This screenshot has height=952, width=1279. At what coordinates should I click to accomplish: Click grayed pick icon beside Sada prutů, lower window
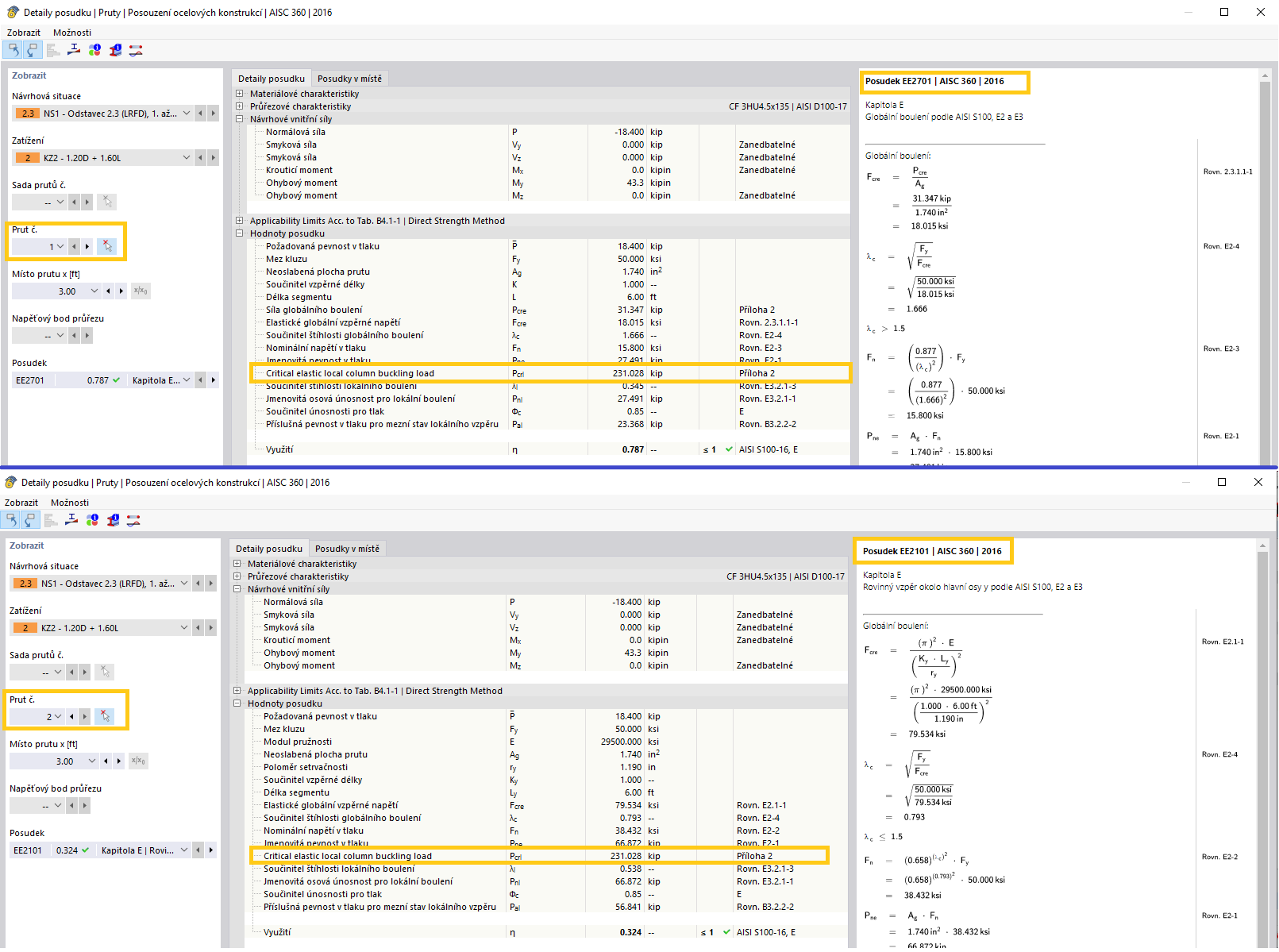[x=105, y=673]
